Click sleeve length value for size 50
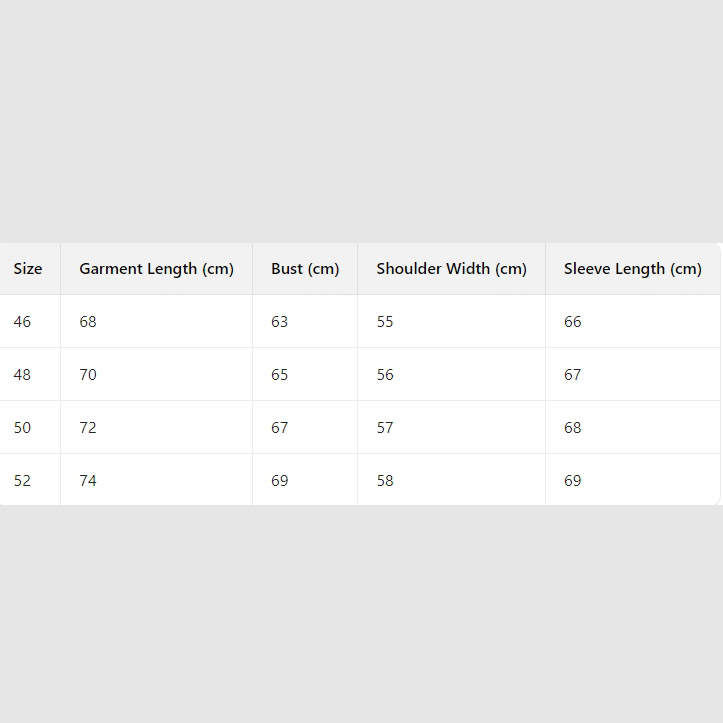 click(x=573, y=428)
